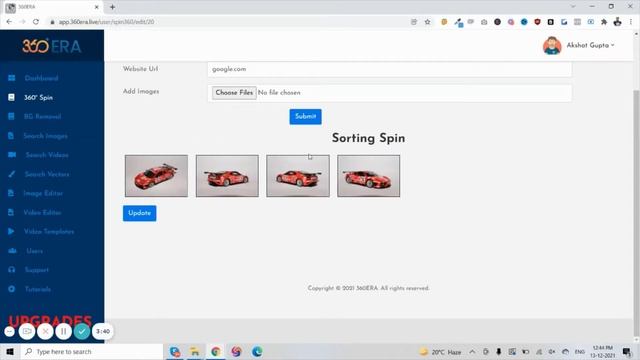This screenshot has width=640, height=360.
Task: Click the camera extension icon
Action: tap(484, 22)
